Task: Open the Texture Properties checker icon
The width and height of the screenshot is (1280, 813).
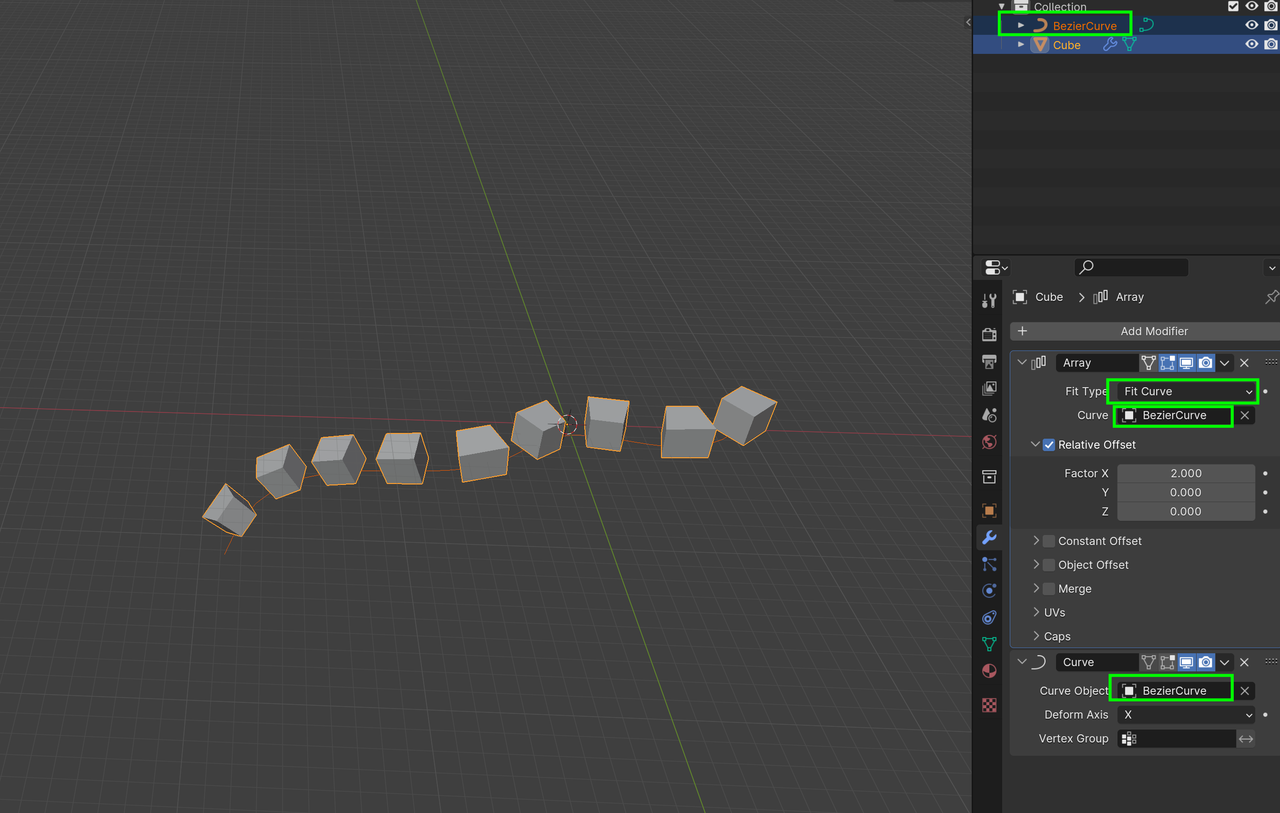Action: click(989, 705)
